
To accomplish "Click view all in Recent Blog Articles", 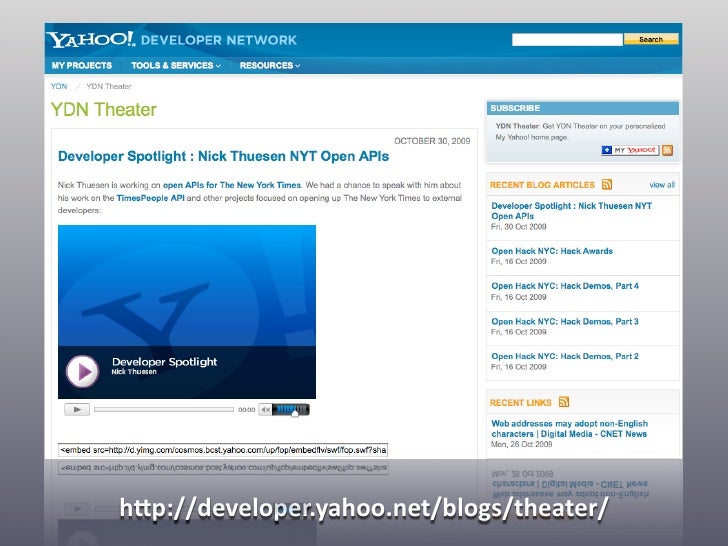I will click(662, 185).
